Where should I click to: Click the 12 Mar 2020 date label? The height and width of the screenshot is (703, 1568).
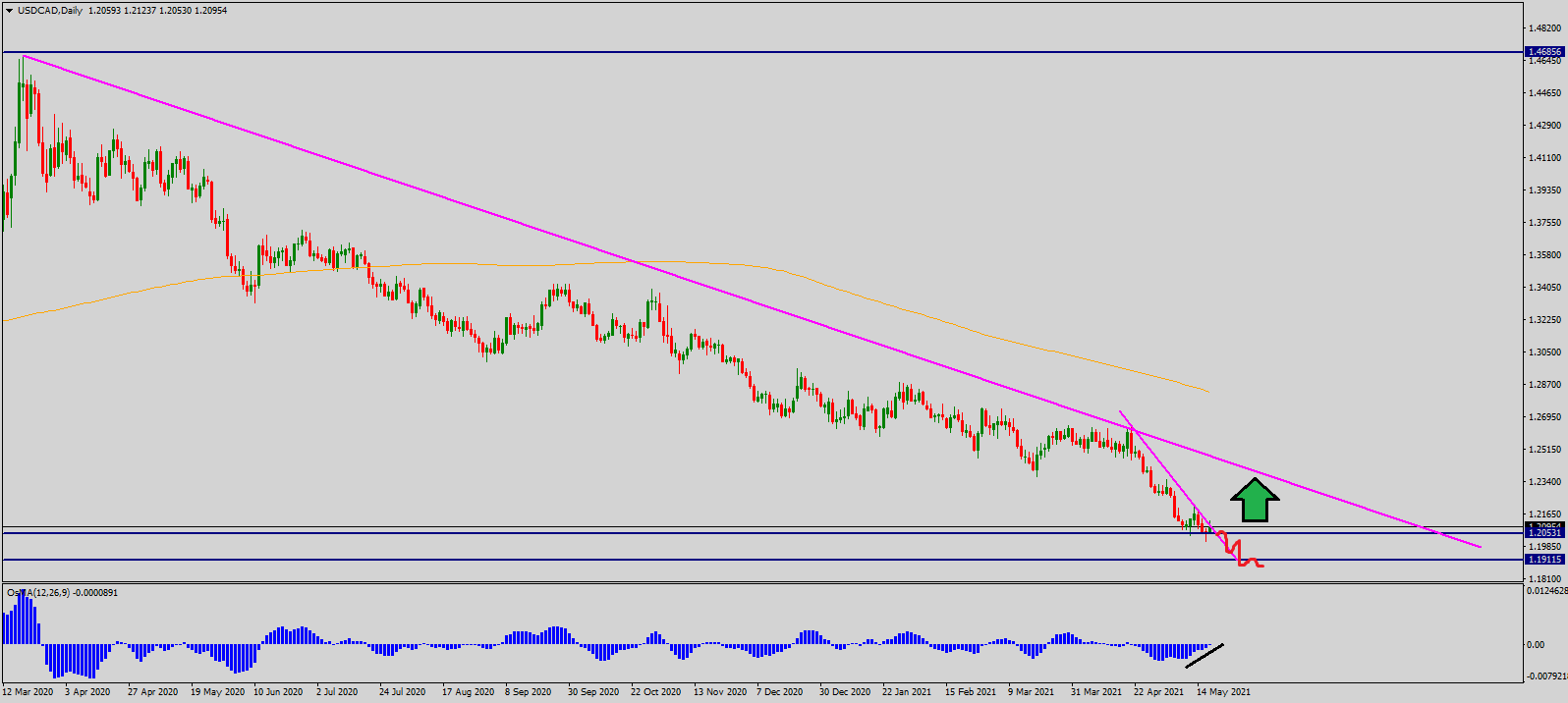pos(28,692)
